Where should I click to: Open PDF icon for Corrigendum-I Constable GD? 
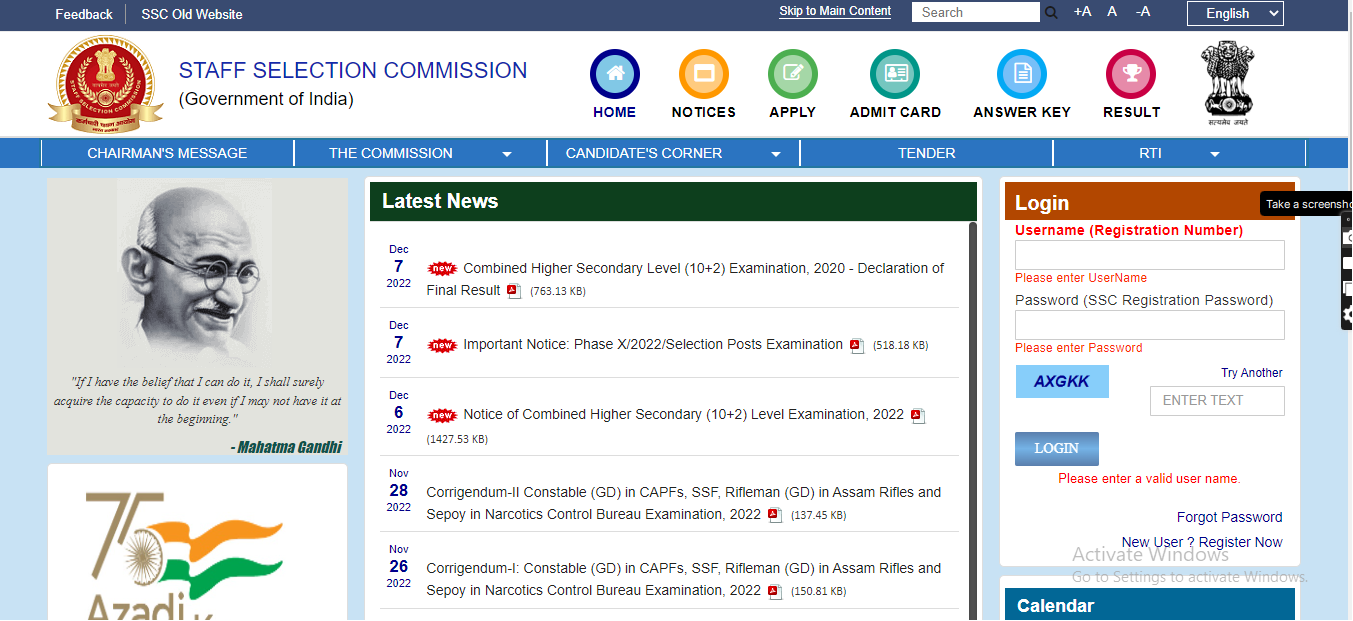775,591
